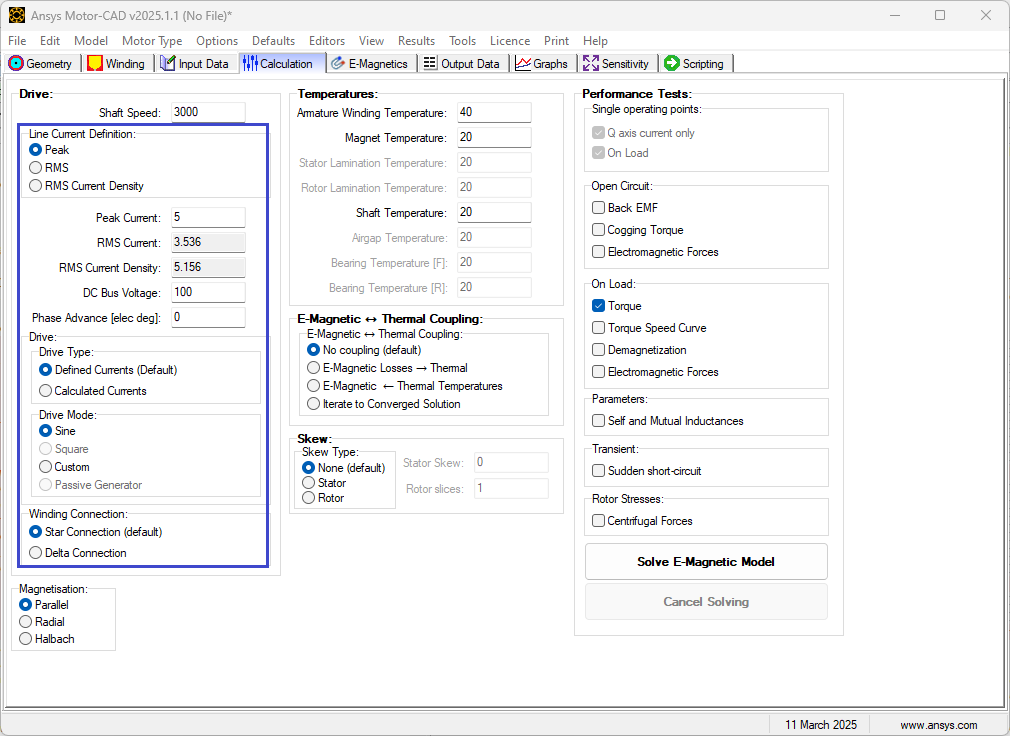Image resolution: width=1010 pixels, height=736 pixels.
Task: Click the DC Bus Voltage field
Action: click(208, 292)
